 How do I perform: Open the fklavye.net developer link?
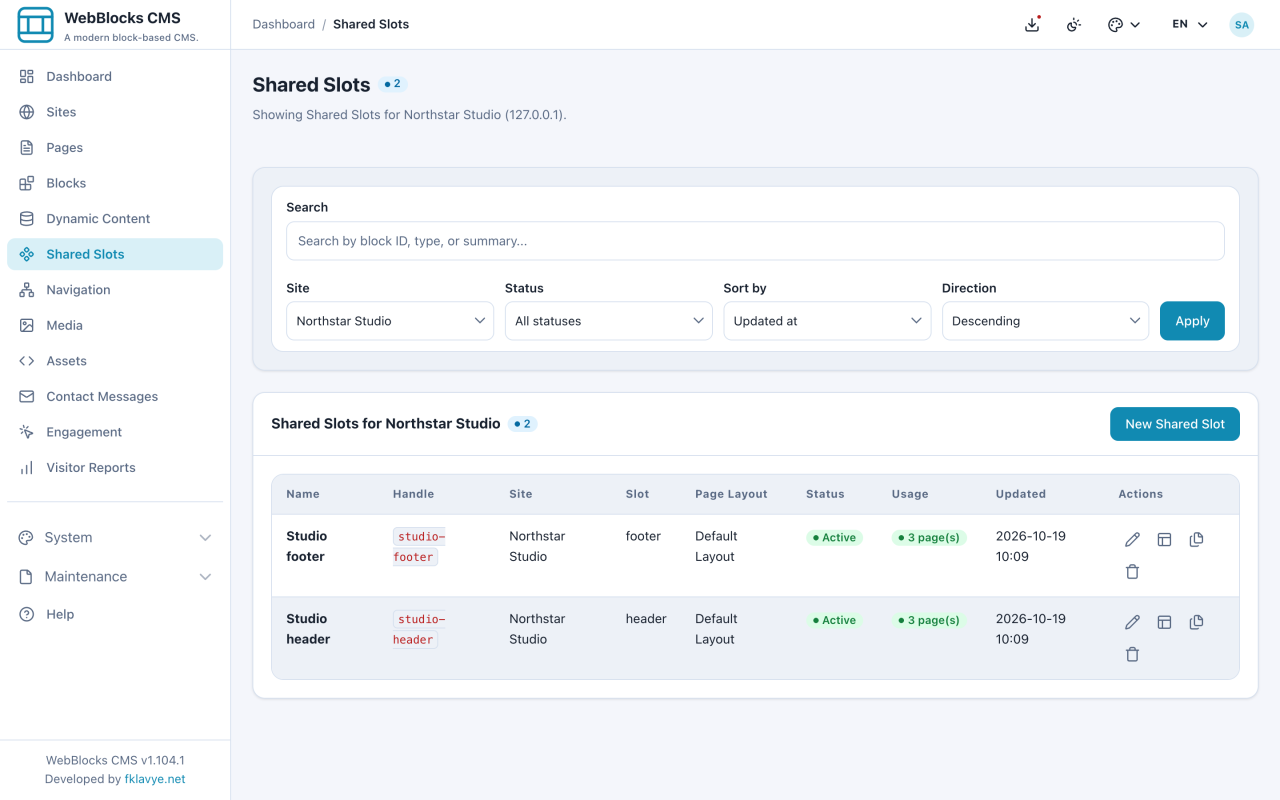pyautogui.click(x=155, y=779)
